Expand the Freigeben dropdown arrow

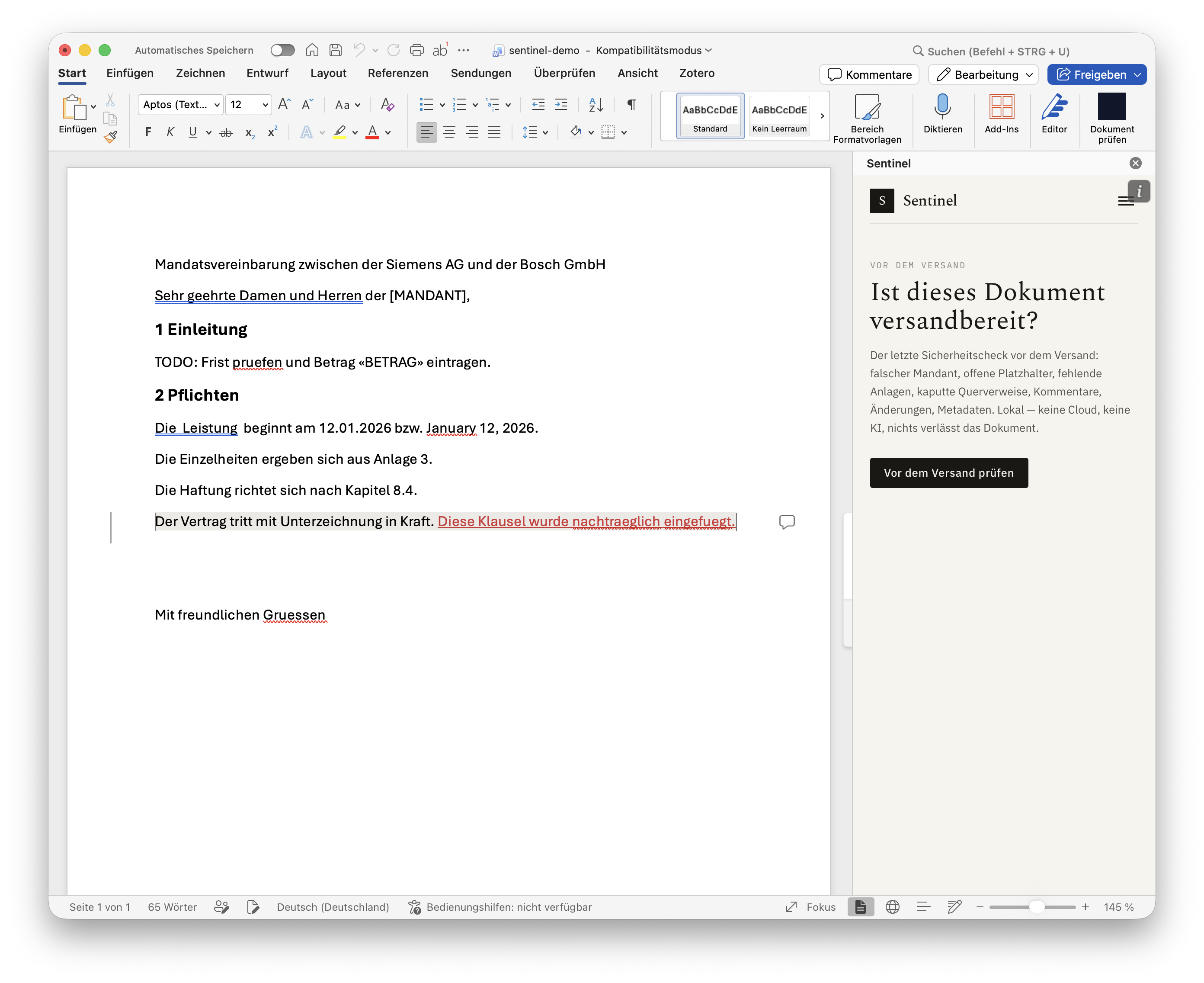[1138, 75]
